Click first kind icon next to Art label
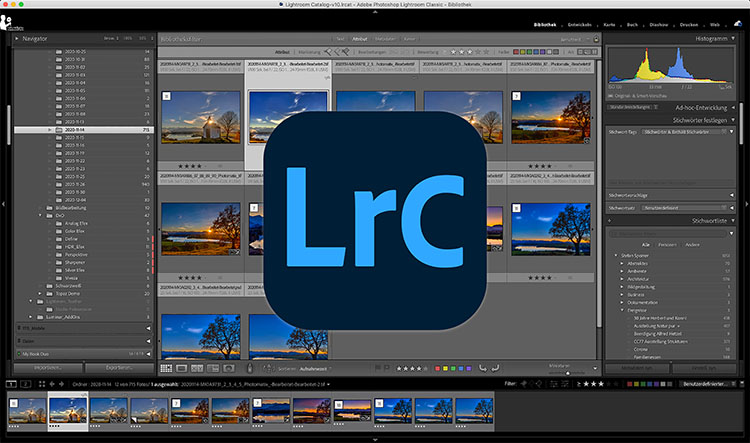 [580, 52]
